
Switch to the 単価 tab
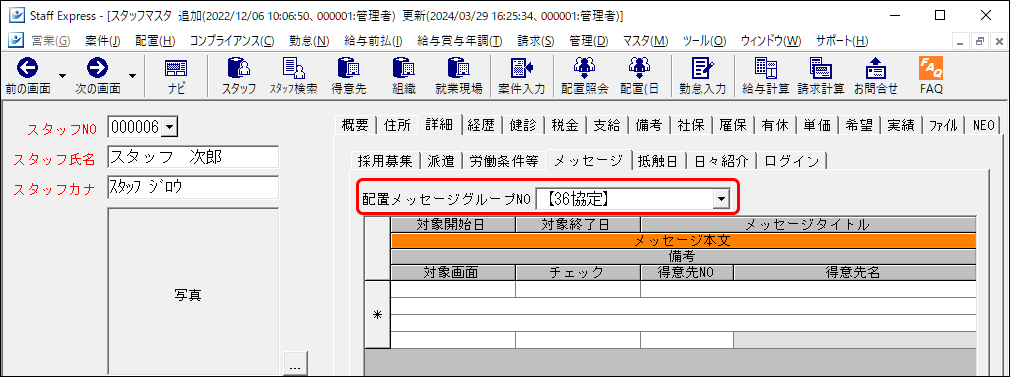817,125
